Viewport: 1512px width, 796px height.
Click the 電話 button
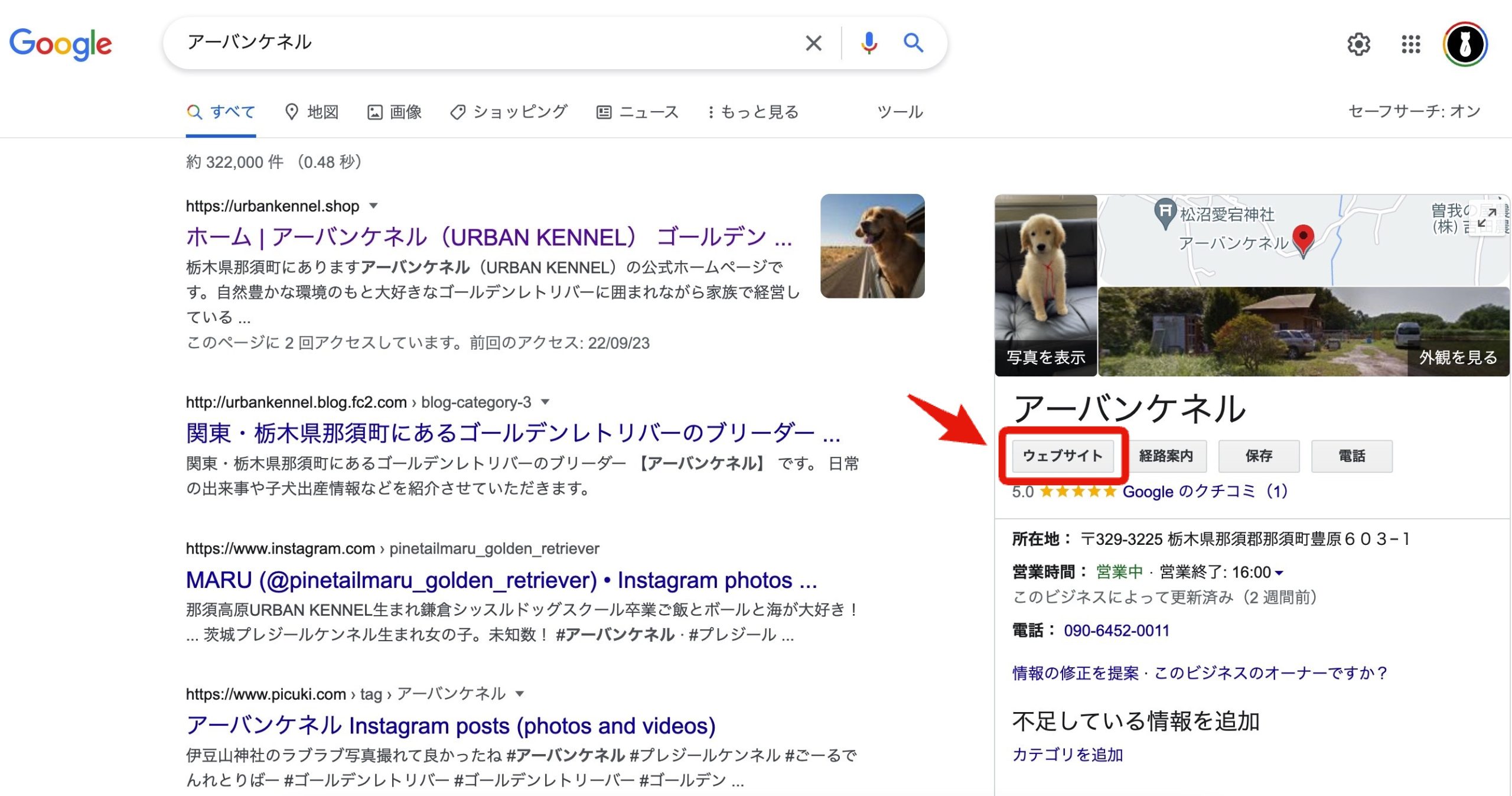tap(1351, 456)
